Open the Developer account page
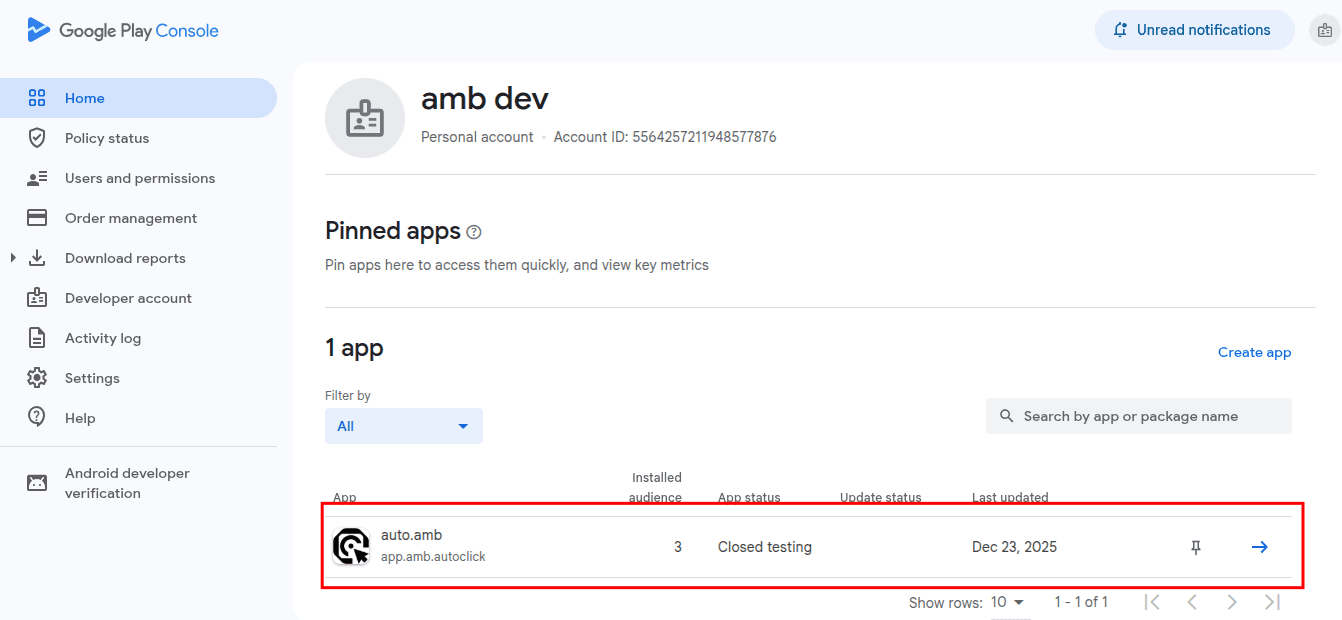Screen dimensions: 1342x620 coord(128,298)
